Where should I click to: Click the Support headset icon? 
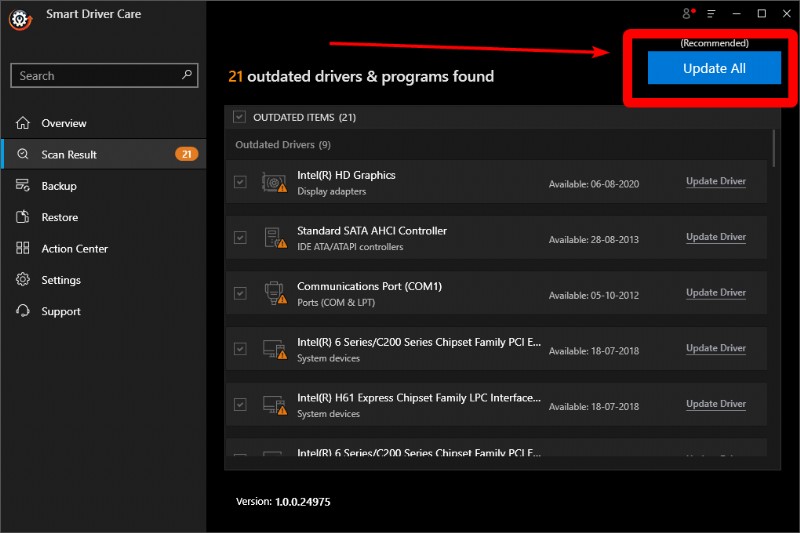(x=22, y=311)
